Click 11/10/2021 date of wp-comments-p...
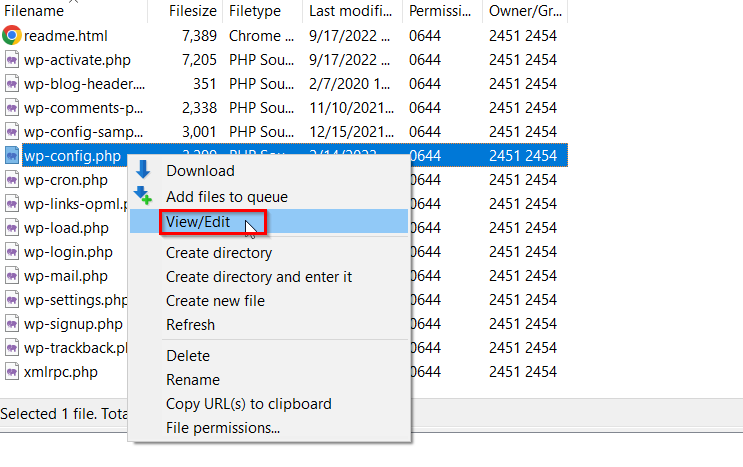This screenshot has height=467, width=743. 352,108
